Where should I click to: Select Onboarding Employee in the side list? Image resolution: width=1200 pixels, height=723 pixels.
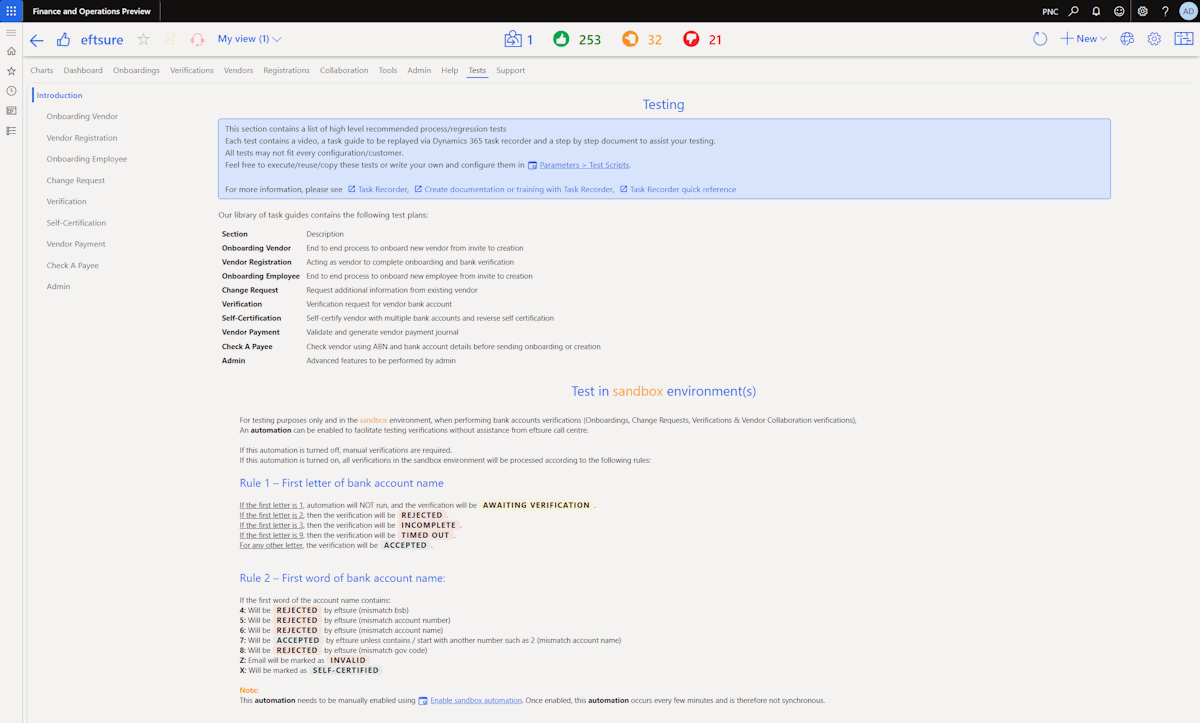click(87, 159)
